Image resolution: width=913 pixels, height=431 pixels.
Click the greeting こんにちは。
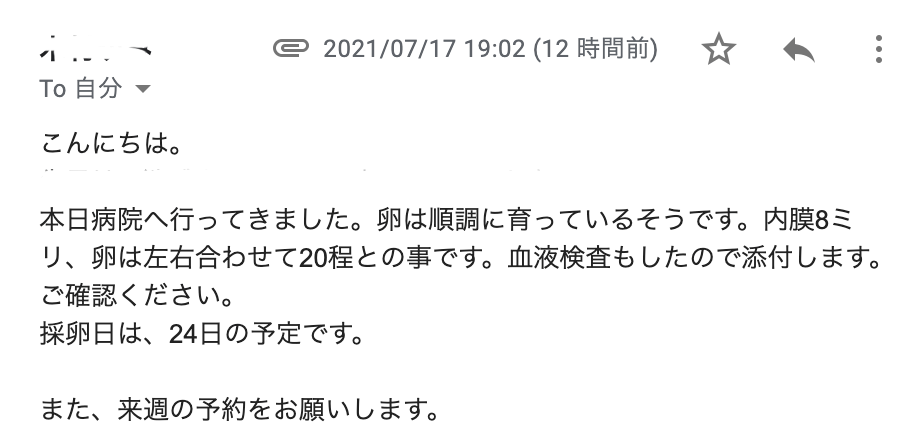click(111, 143)
